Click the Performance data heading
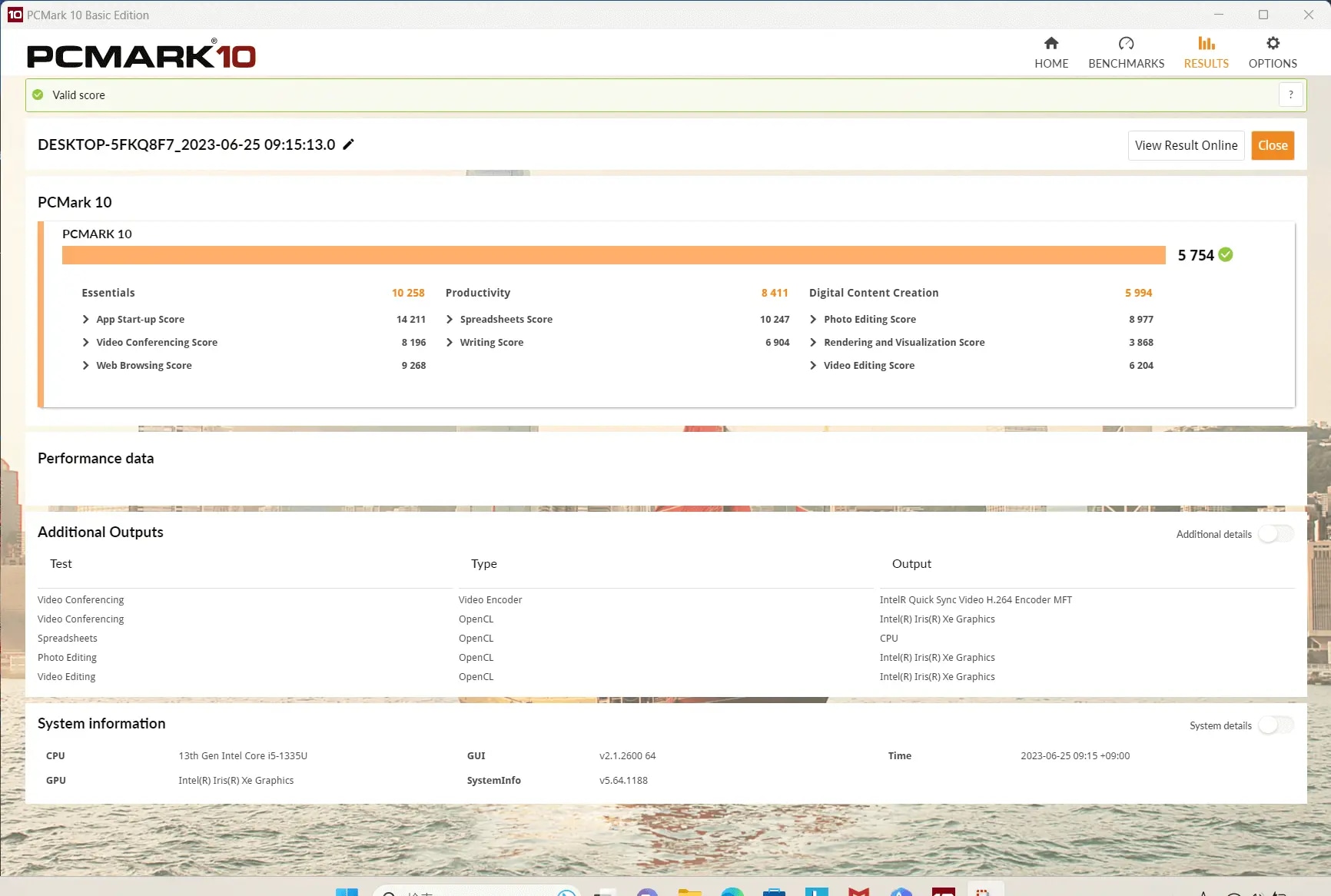Viewport: 1331px width, 896px height. coord(95,458)
